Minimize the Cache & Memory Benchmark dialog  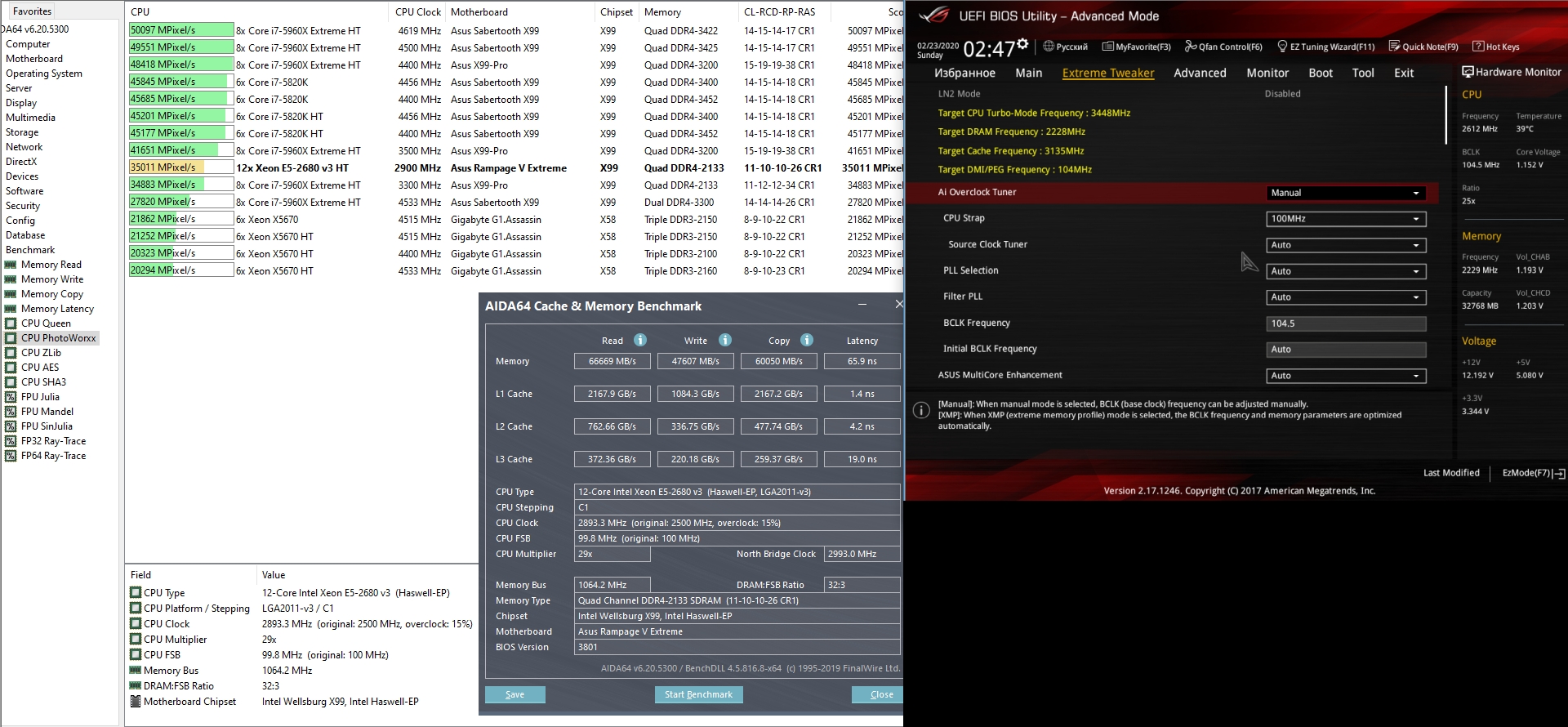[862, 305]
